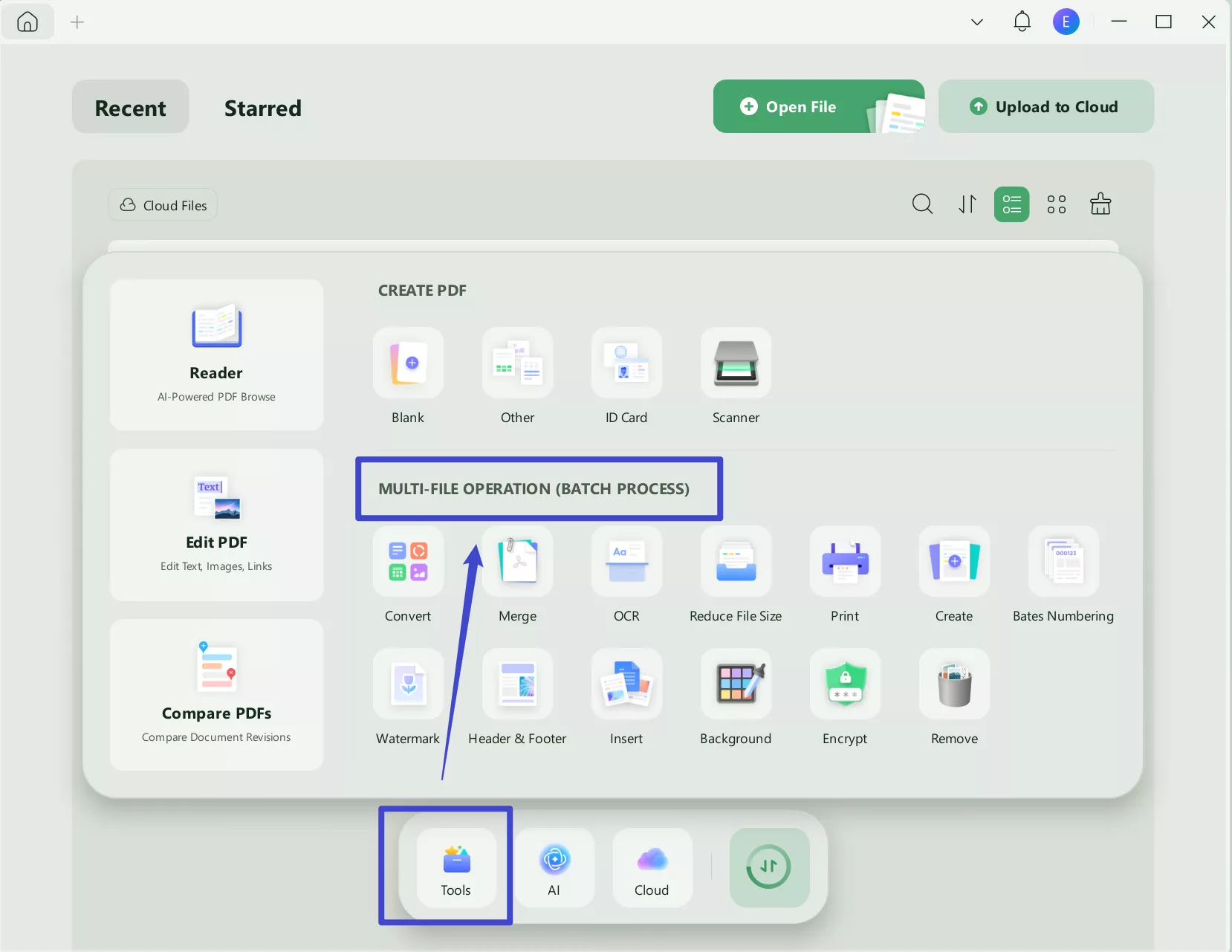Open the Reader card
1232x952 pixels.
[x=216, y=354]
